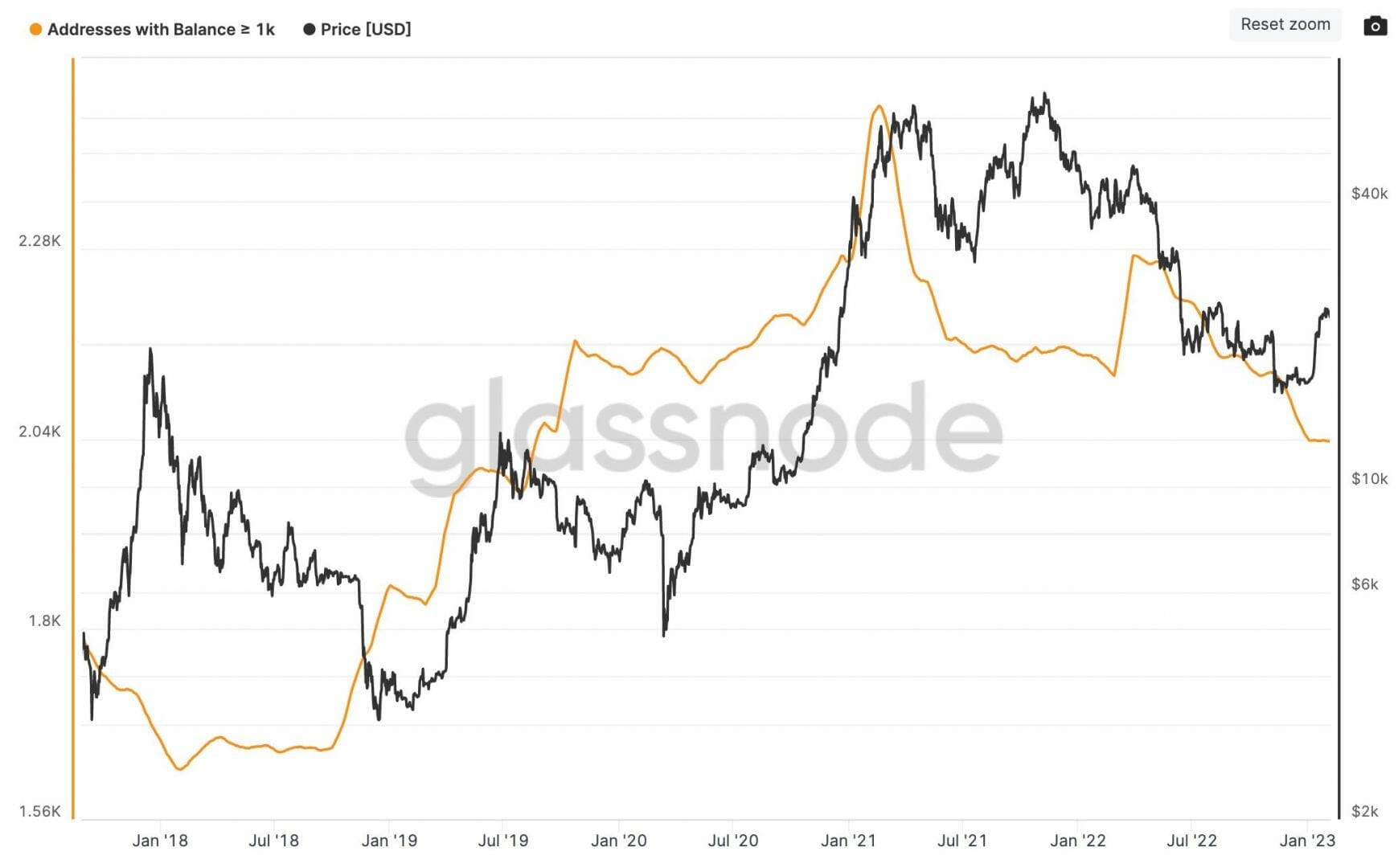Screen dimensions: 1398x868
Task: Click the camera screenshot icon
Action: (x=1375, y=26)
